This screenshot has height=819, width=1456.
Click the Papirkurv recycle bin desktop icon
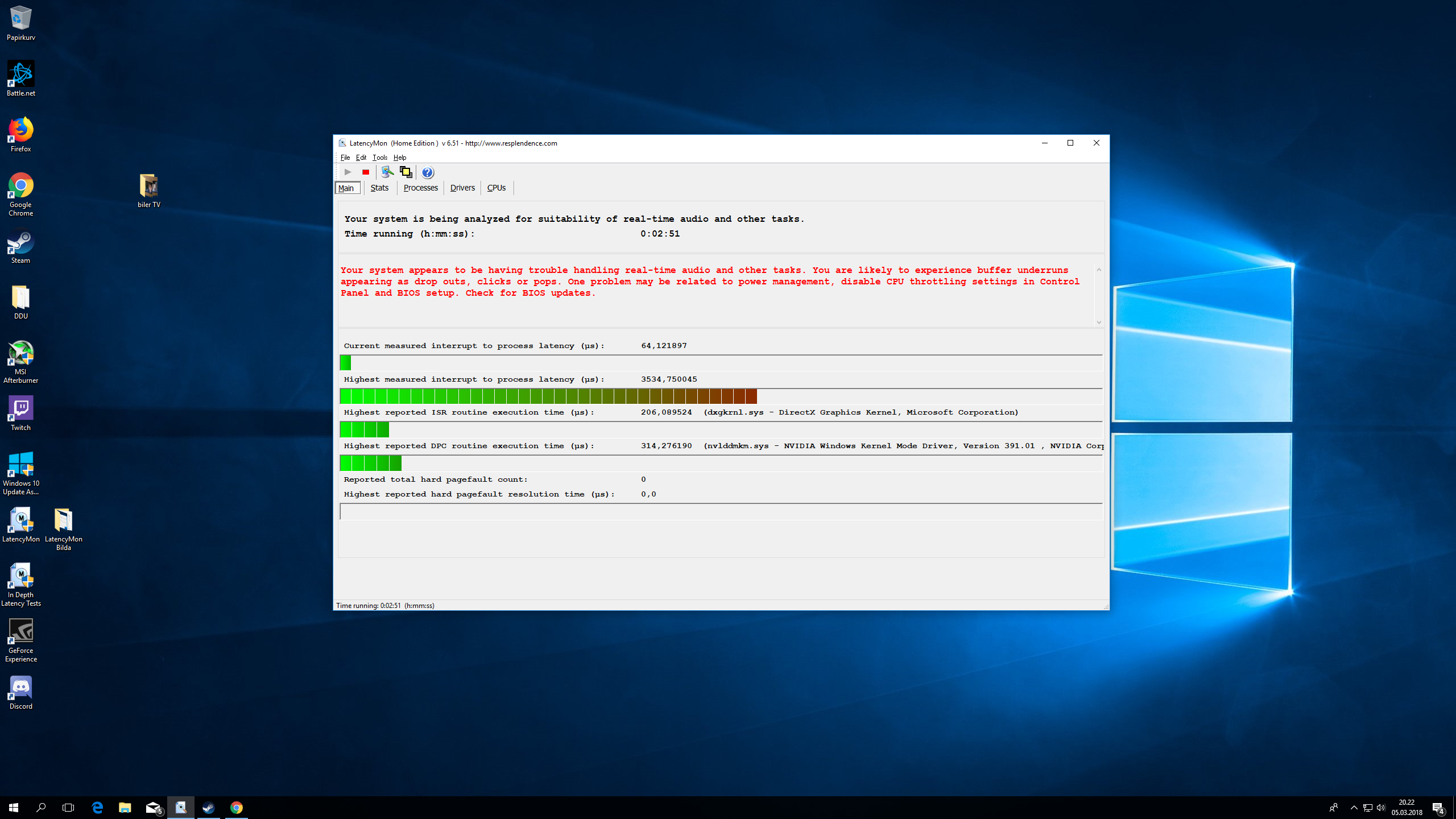click(x=21, y=23)
